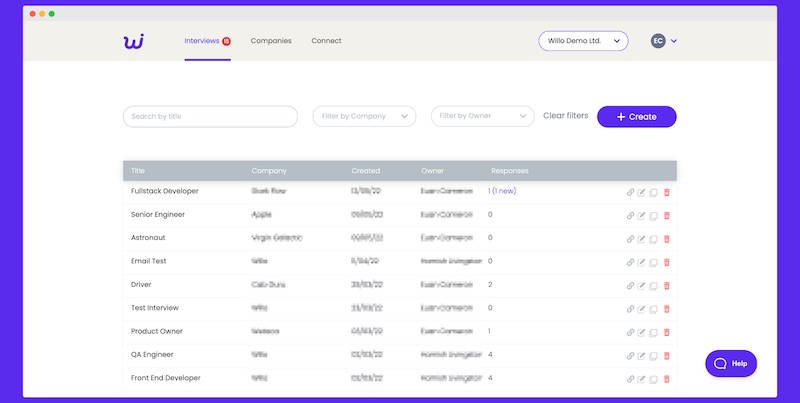
Task: Edit the Senior Engineer interview
Action: (x=641, y=216)
